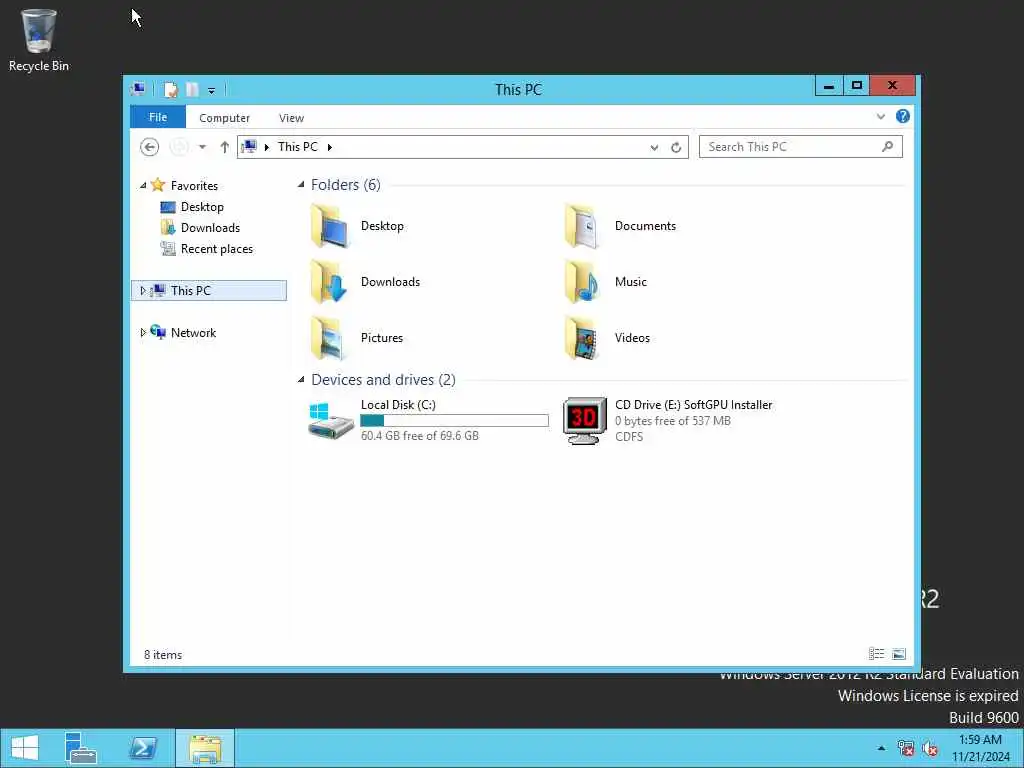Click the network tray icon
This screenshot has height=768, width=1024.
click(906, 748)
